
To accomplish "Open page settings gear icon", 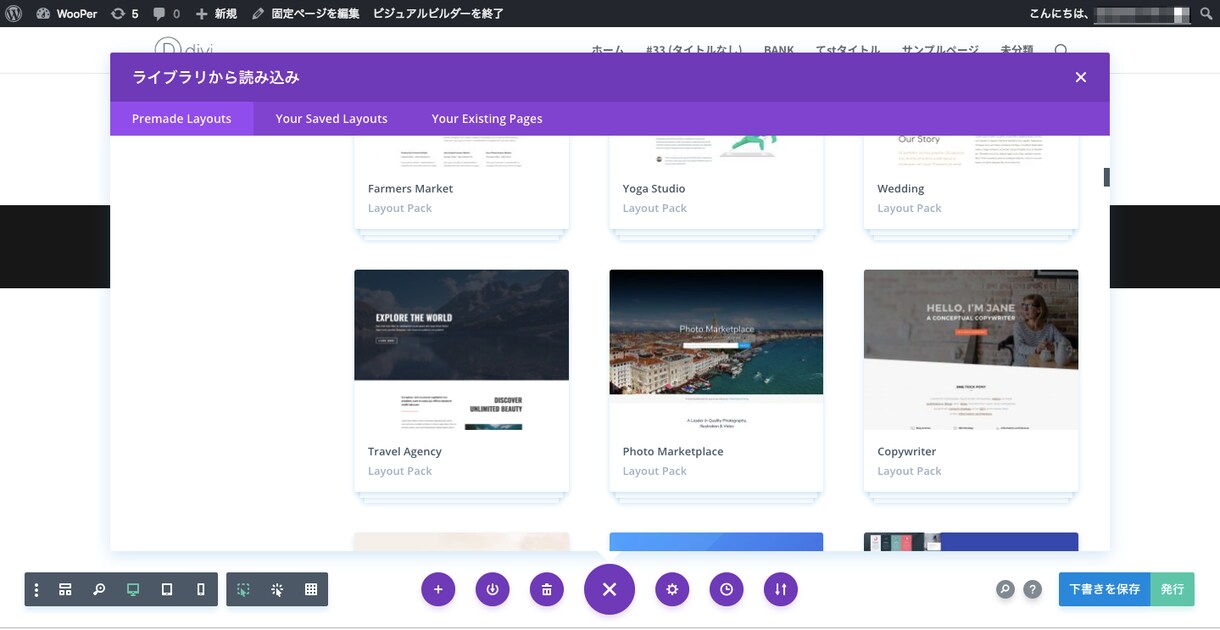I will [x=672, y=590].
